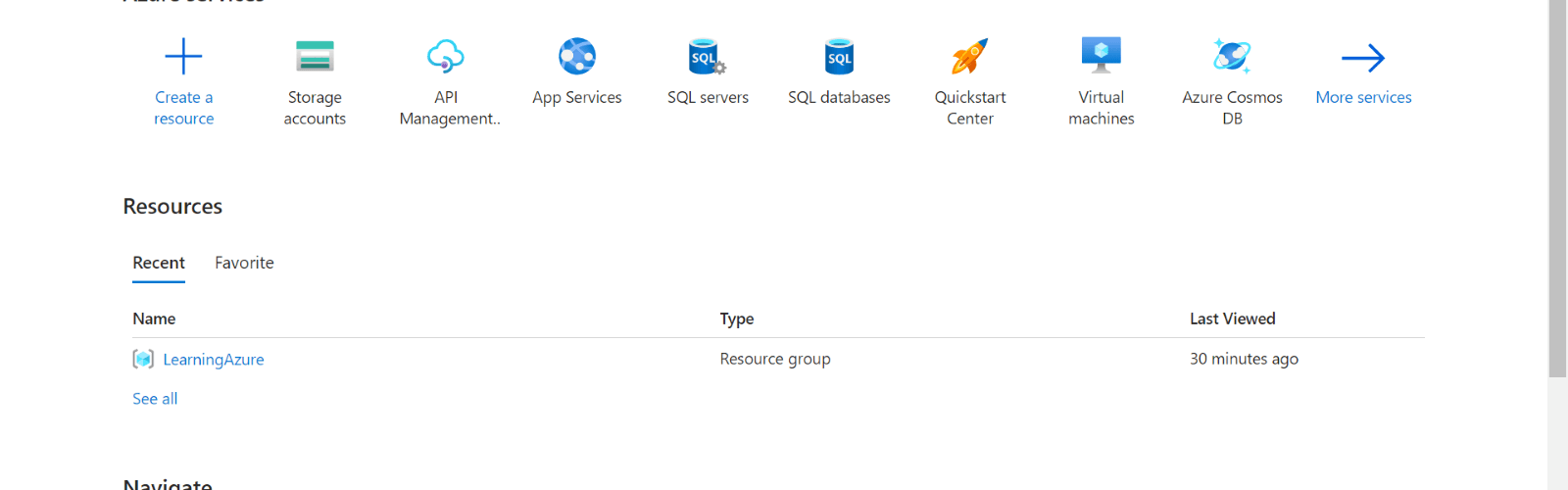Click the Create a resource label

point(183,108)
